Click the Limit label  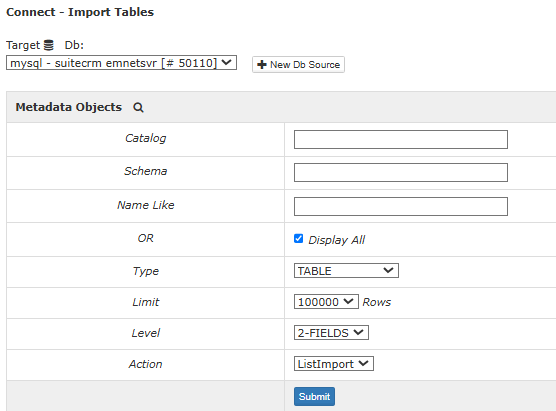point(145,302)
